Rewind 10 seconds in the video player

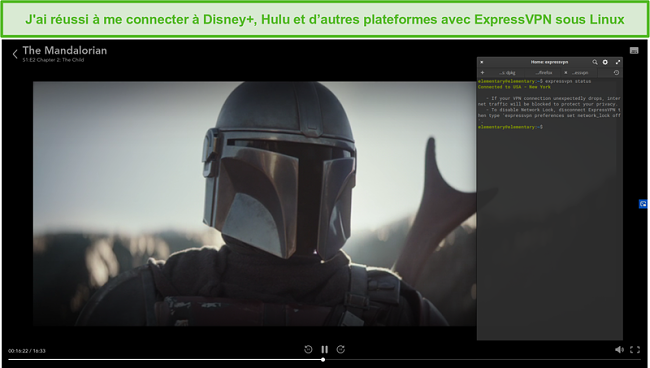(x=308, y=349)
